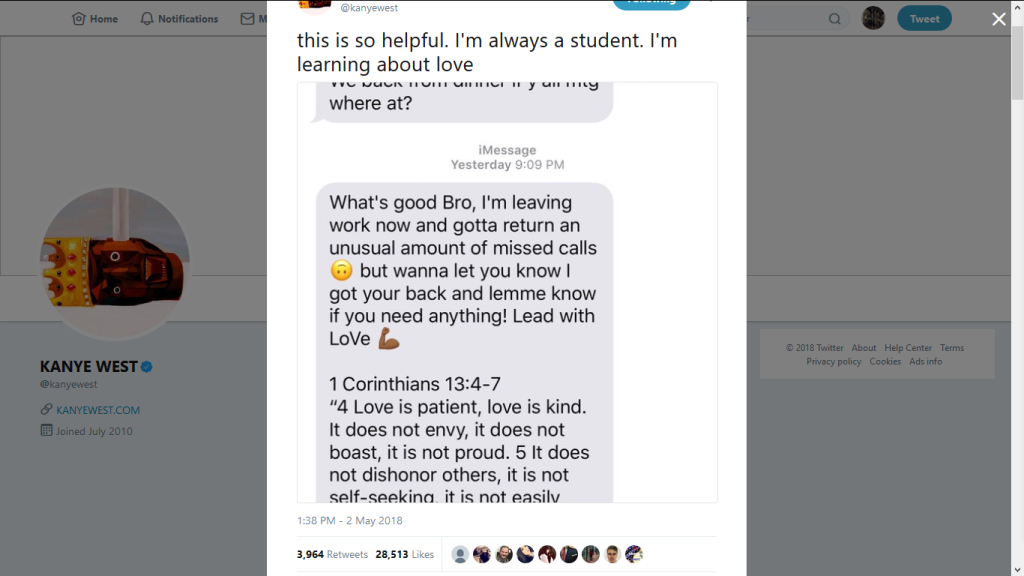Click the first gray default liker avatar
This screenshot has height=576, width=1024.
pyautogui.click(x=460, y=554)
